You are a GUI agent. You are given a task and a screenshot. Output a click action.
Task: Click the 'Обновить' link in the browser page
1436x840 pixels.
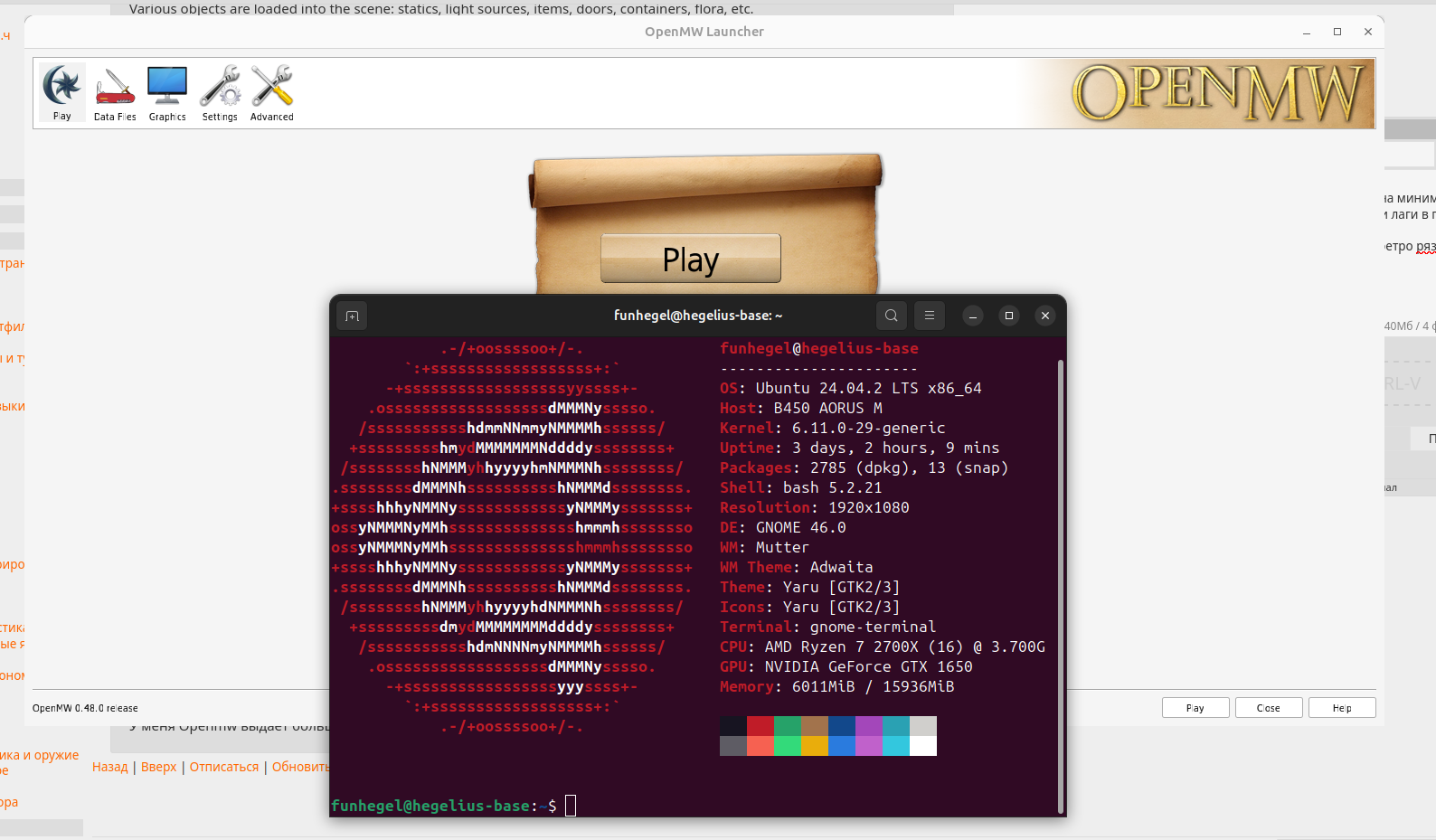301,767
